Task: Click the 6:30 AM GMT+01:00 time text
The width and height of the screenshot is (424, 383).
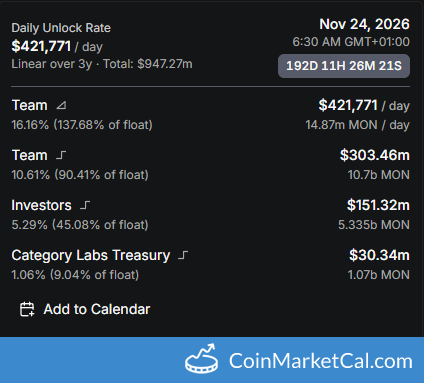Action: click(351, 42)
